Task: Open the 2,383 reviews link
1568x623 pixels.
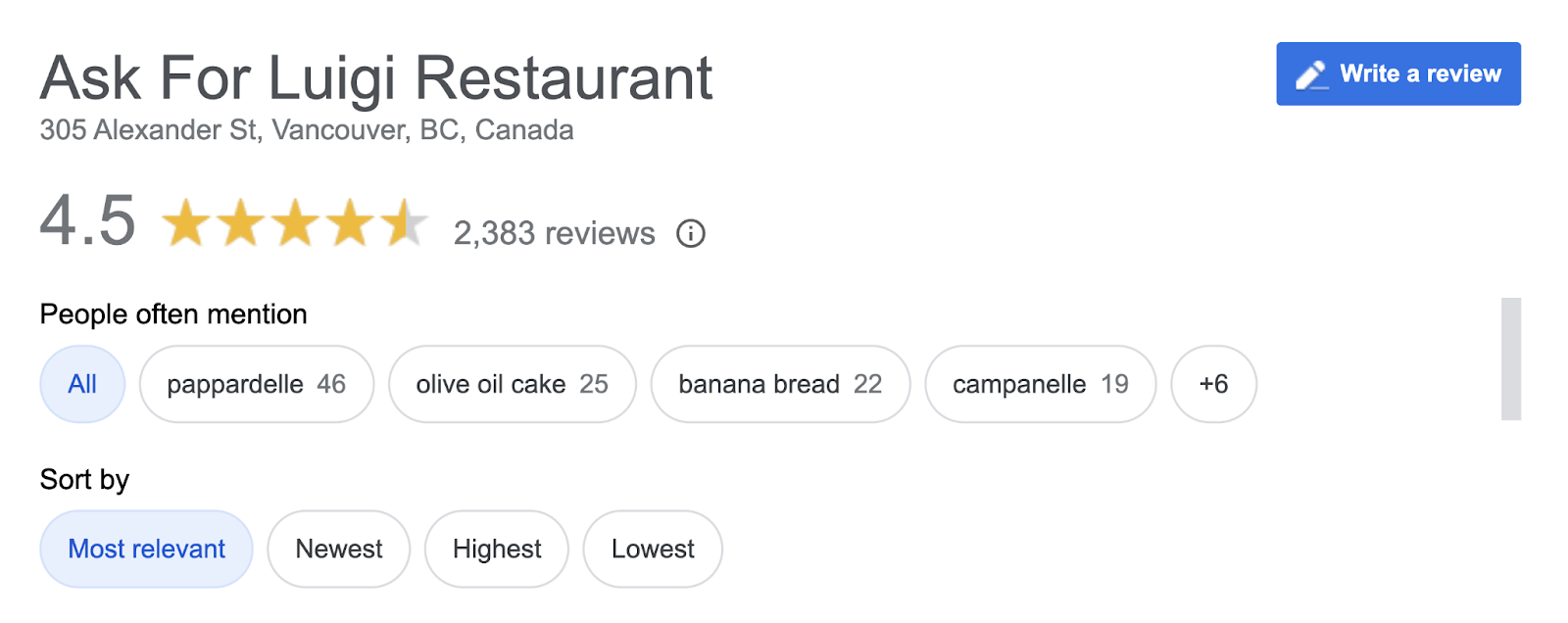Action: pos(554,233)
